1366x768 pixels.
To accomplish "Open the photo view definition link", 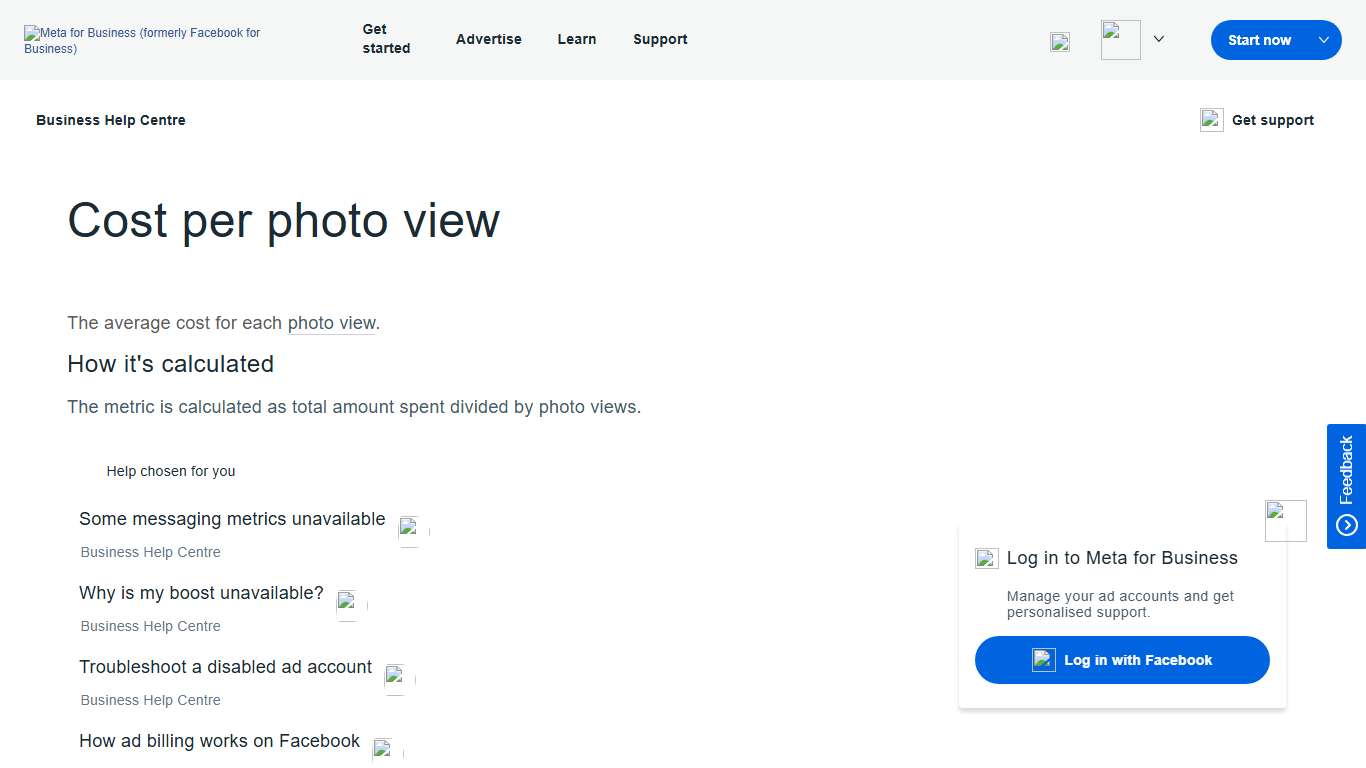I will (331, 323).
